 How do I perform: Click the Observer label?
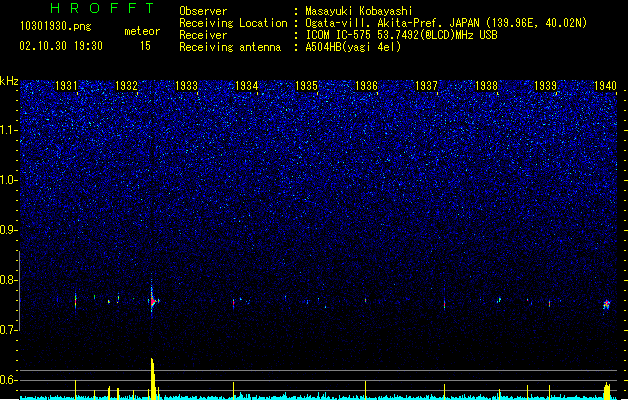[203, 11]
